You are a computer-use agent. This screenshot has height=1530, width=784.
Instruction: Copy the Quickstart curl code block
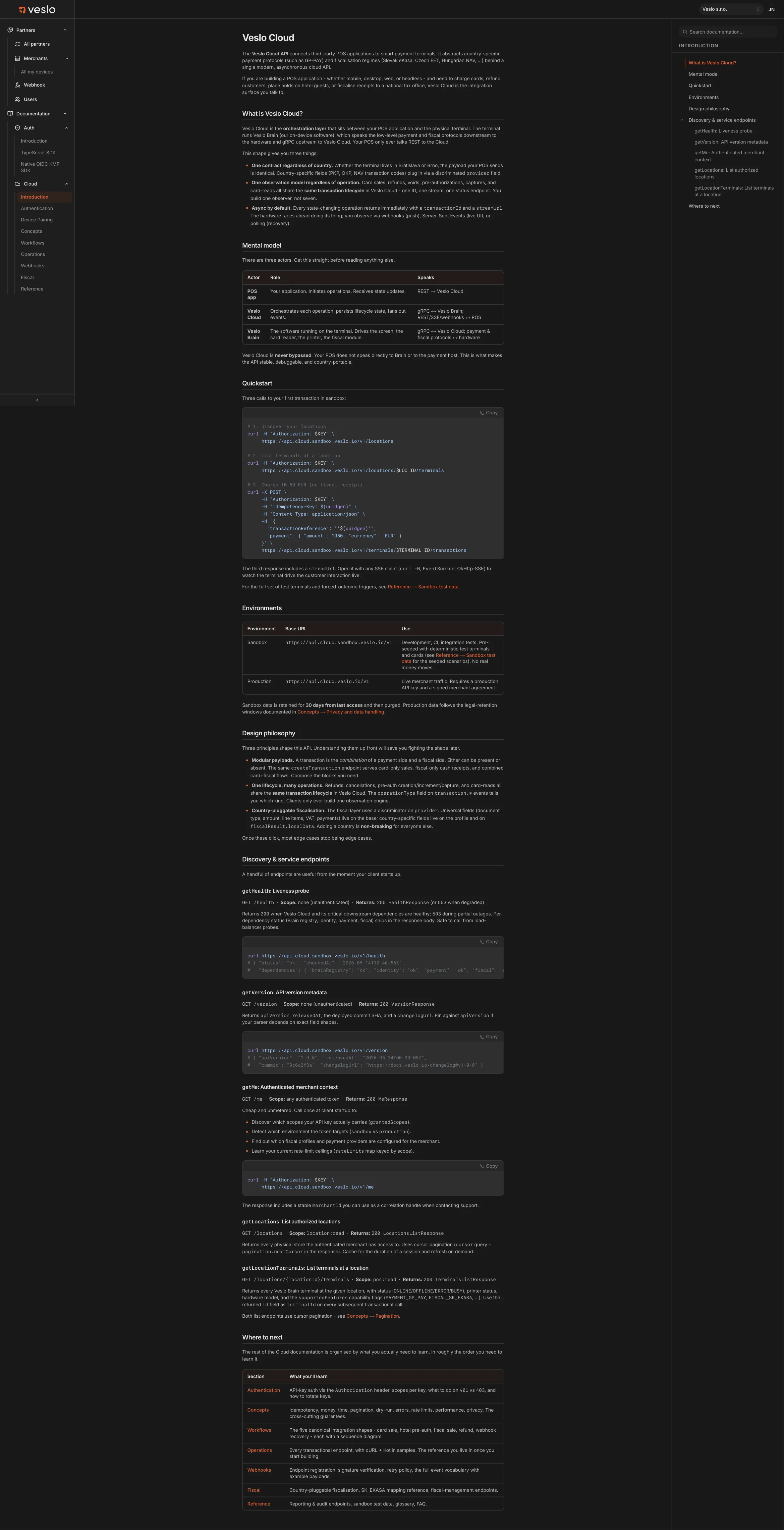(489, 413)
